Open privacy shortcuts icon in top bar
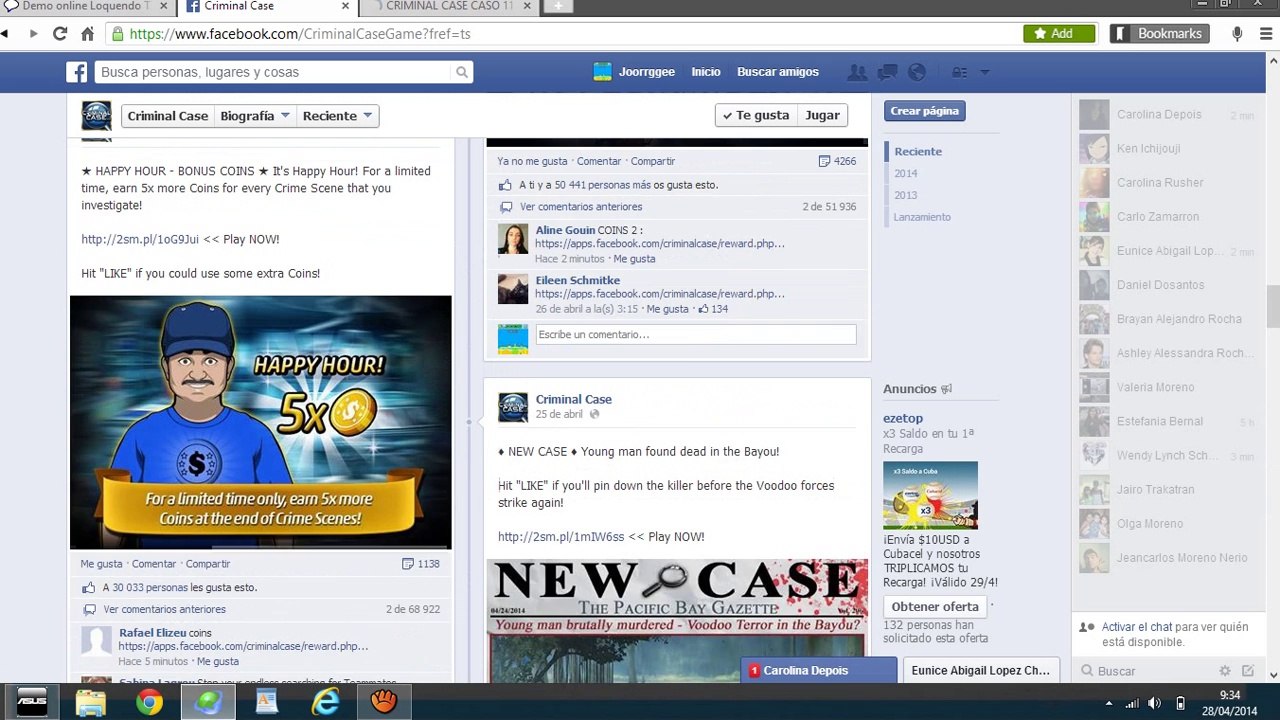The height and width of the screenshot is (720, 1280). tap(959, 72)
